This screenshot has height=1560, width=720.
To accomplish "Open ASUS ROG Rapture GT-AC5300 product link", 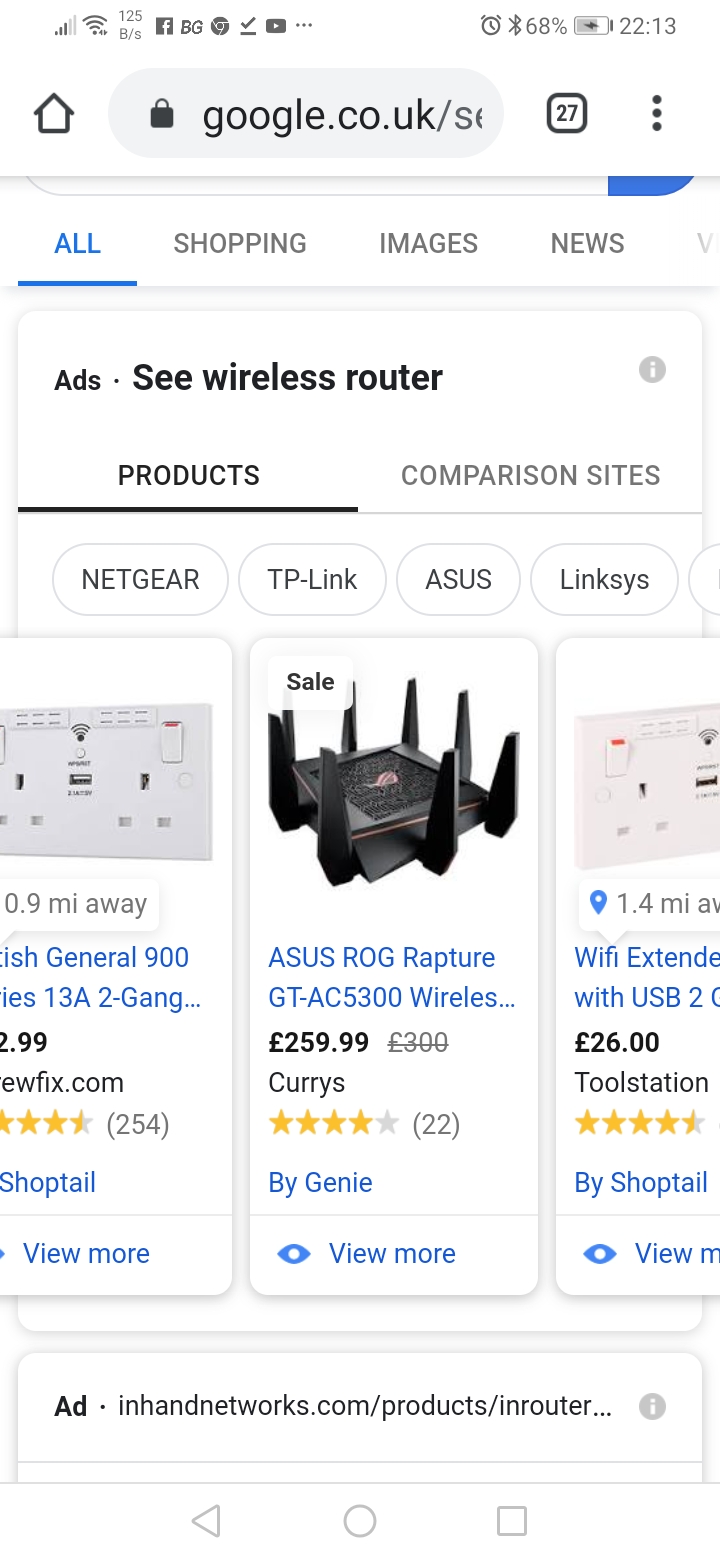I will pyautogui.click(x=392, y=977).
